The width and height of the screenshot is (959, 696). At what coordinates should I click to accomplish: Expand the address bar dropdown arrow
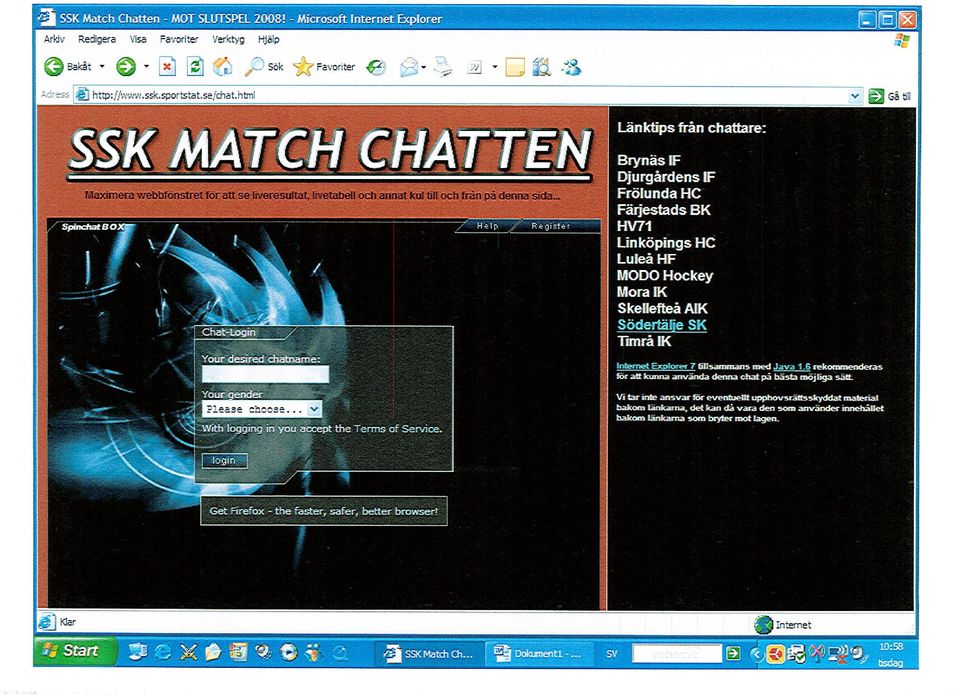tap(855, 96)
